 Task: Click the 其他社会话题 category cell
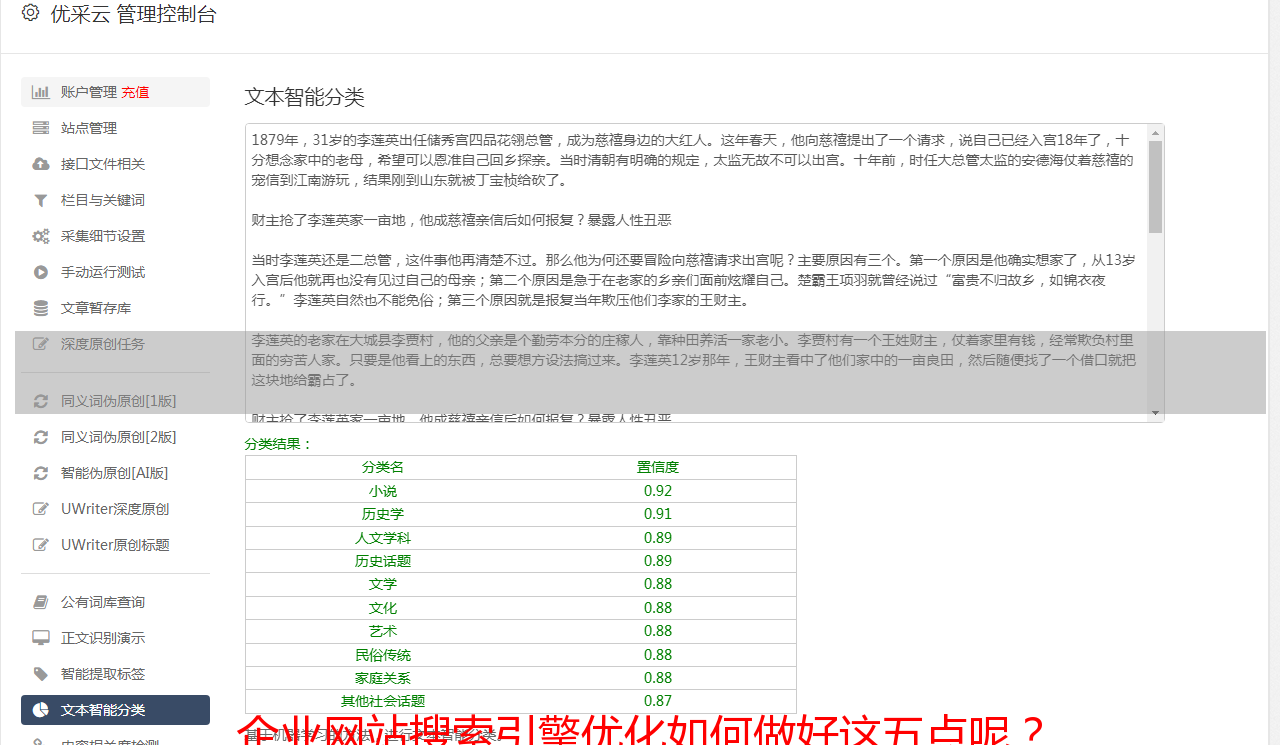(383, 701)
